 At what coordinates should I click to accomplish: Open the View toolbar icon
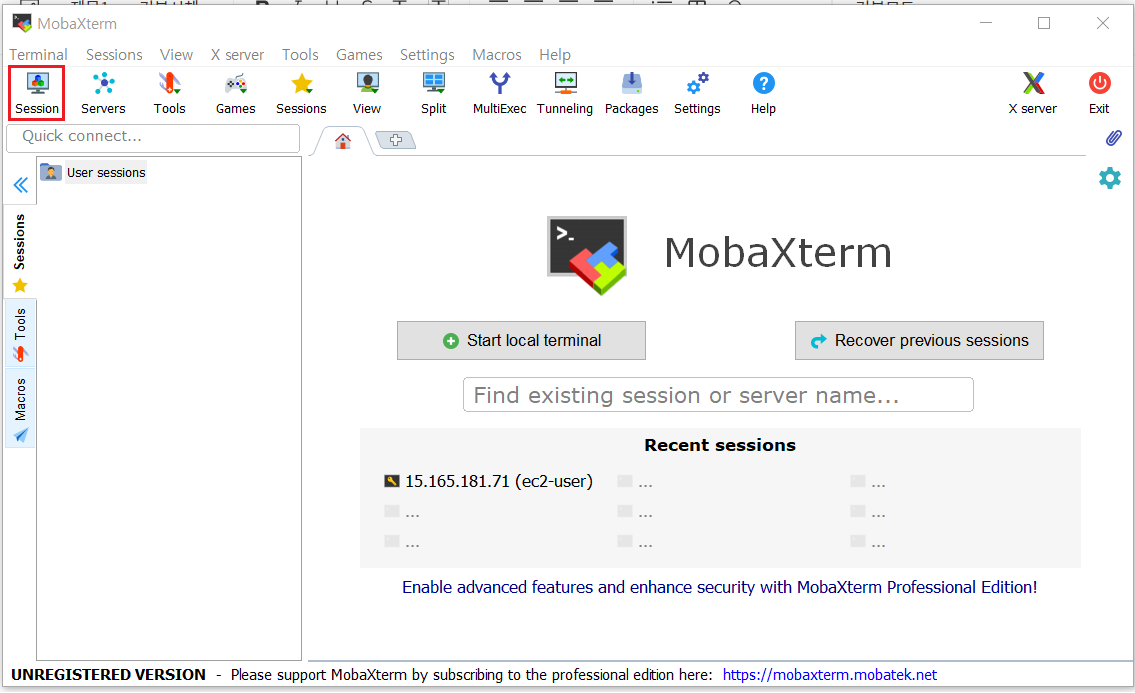(367, 93)
